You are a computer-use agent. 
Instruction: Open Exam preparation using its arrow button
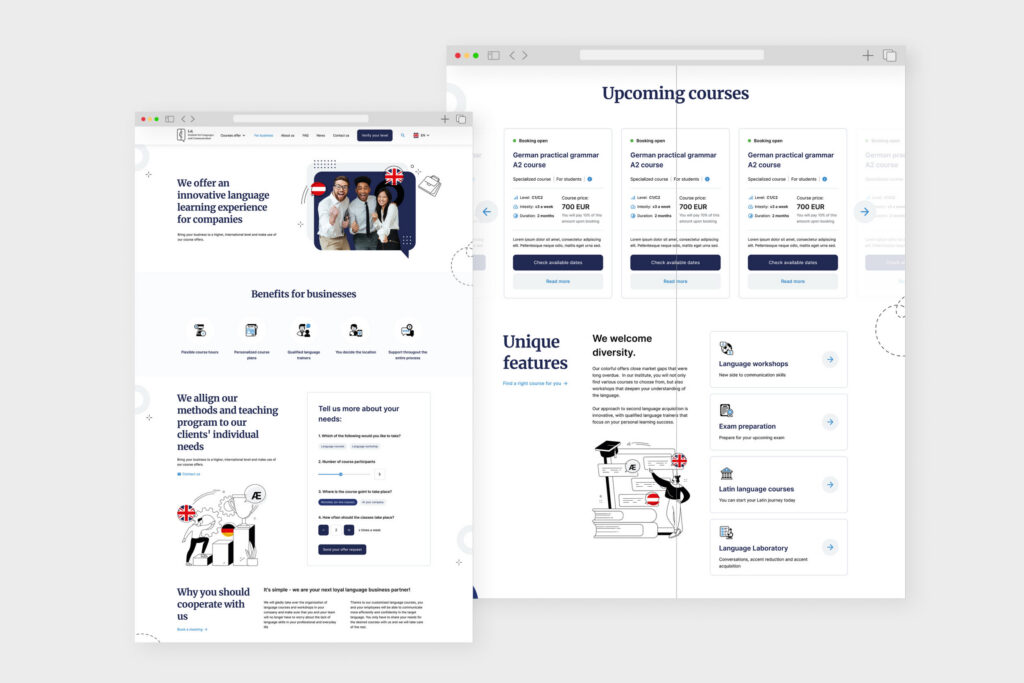click(830, 422)
